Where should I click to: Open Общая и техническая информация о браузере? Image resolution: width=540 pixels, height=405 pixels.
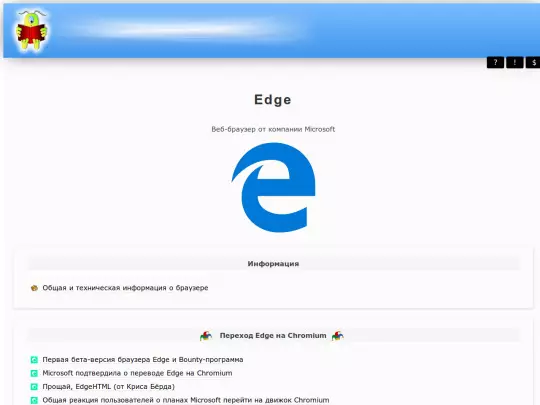pyautogui.click(x=125, y=288)
